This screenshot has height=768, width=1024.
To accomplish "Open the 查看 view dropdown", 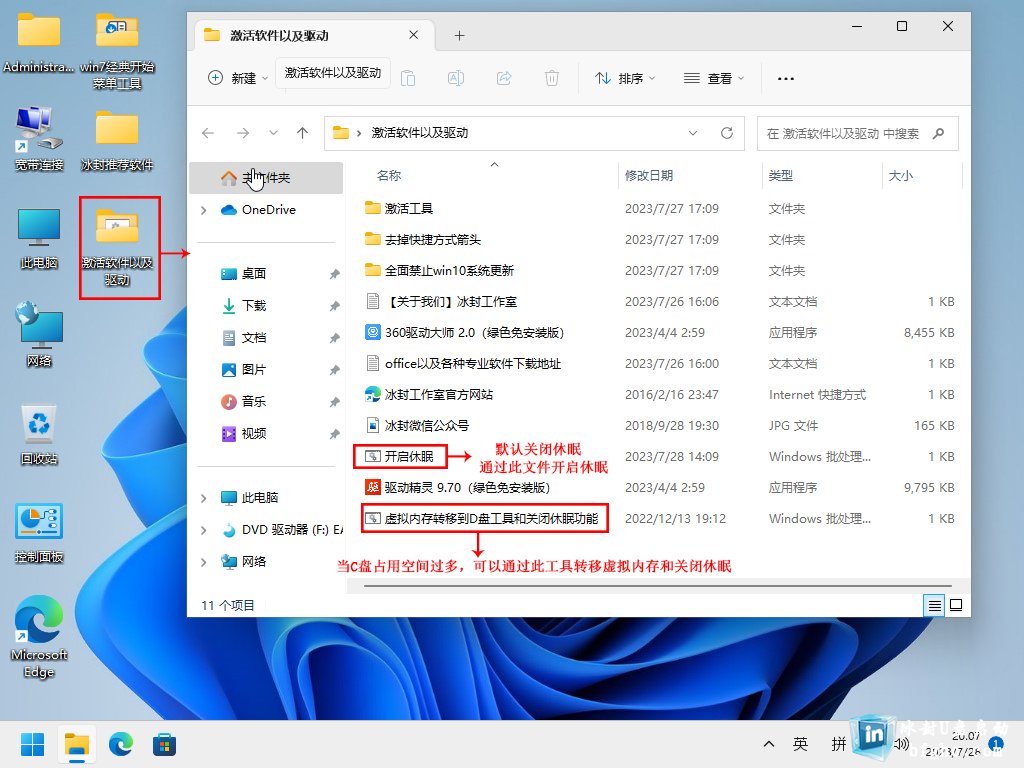I will point(714,78).
